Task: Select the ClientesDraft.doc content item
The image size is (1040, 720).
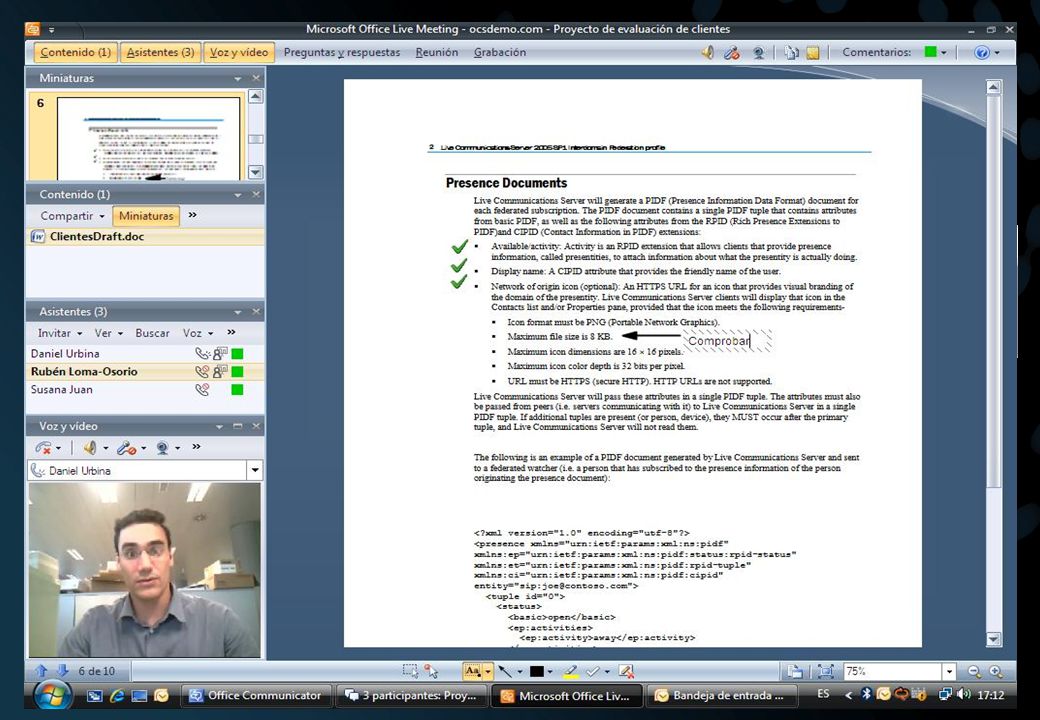Action: coord(145,237)
